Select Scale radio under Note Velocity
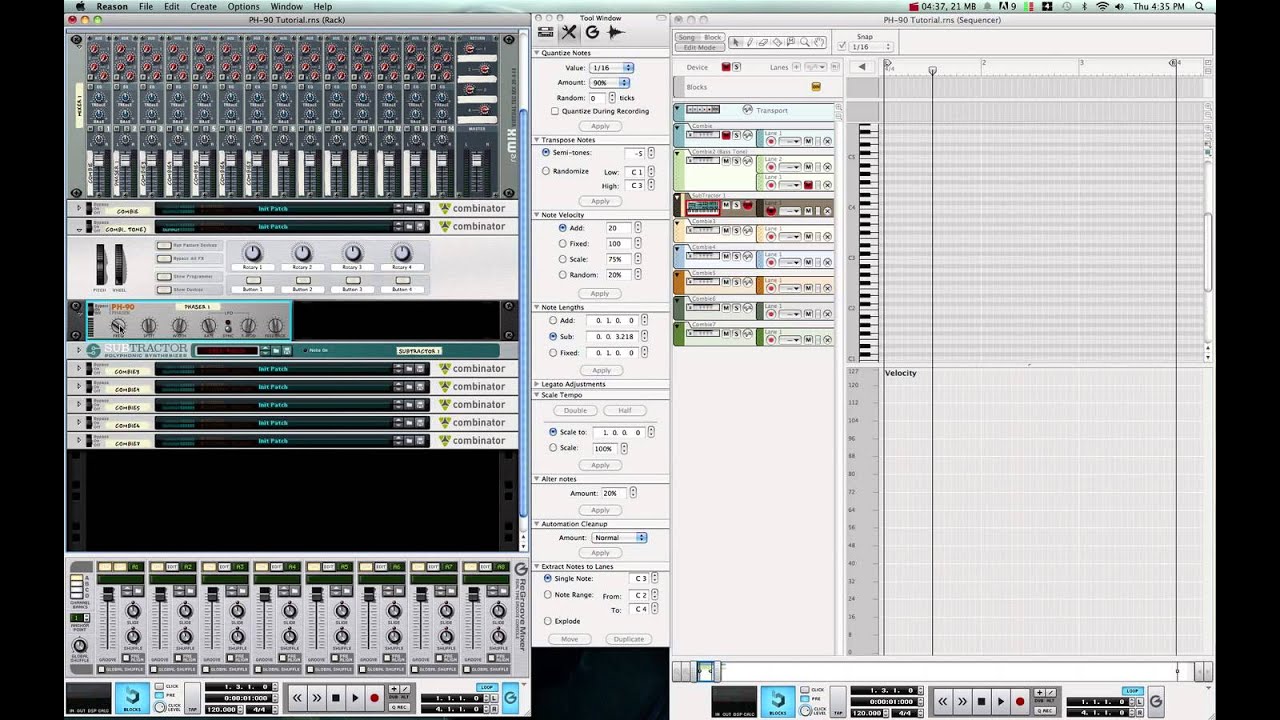The image size is (1280, 720). 563,259
